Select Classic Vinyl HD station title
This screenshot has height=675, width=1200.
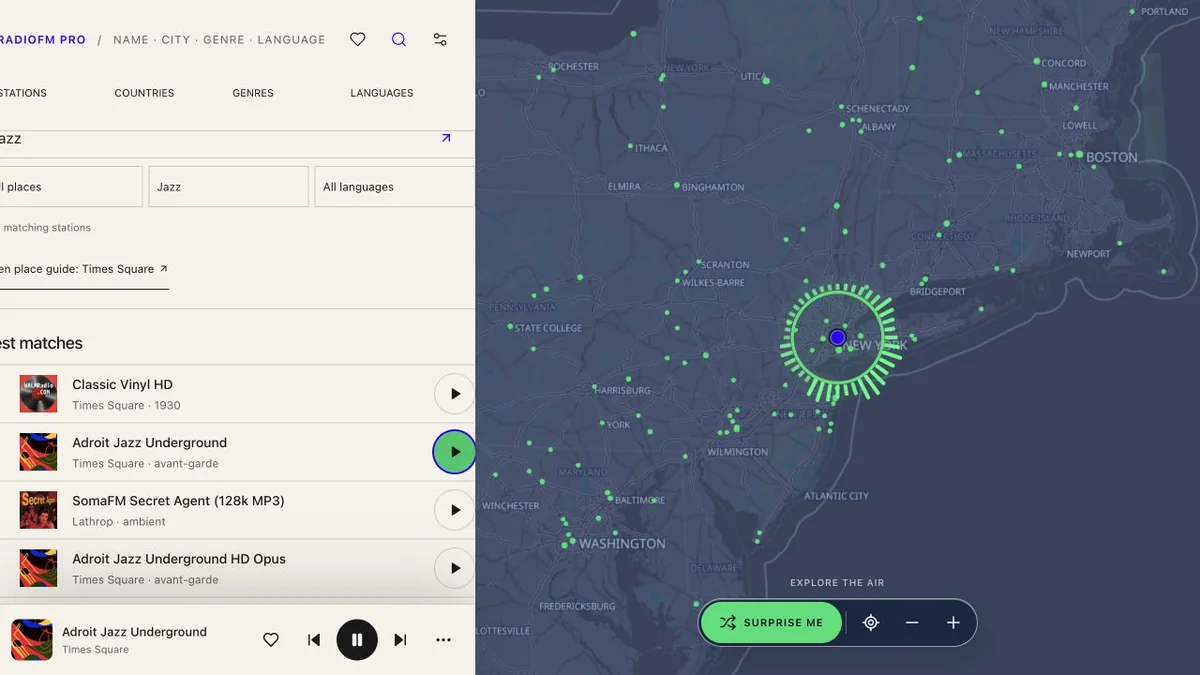(122, 385)
